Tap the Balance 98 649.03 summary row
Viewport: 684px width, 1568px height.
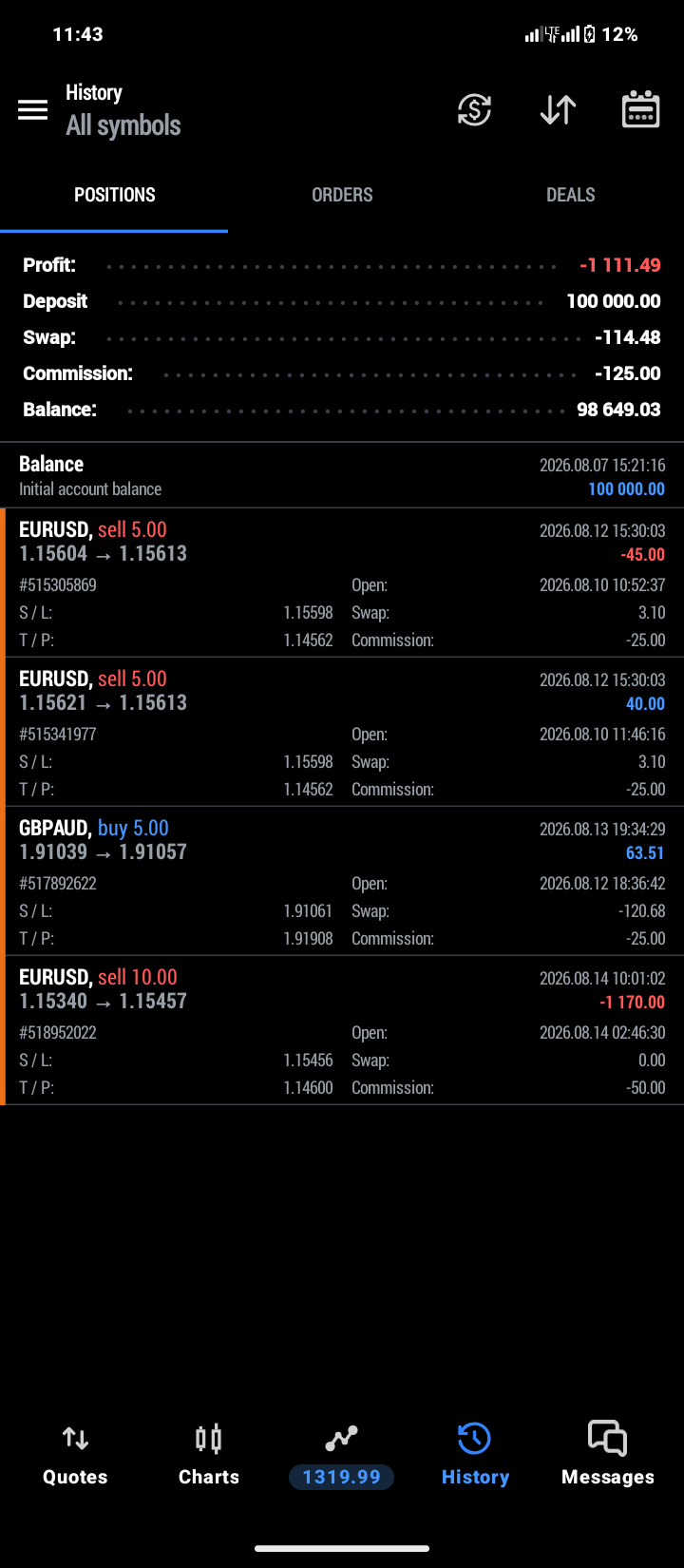[x=342, y=410]
